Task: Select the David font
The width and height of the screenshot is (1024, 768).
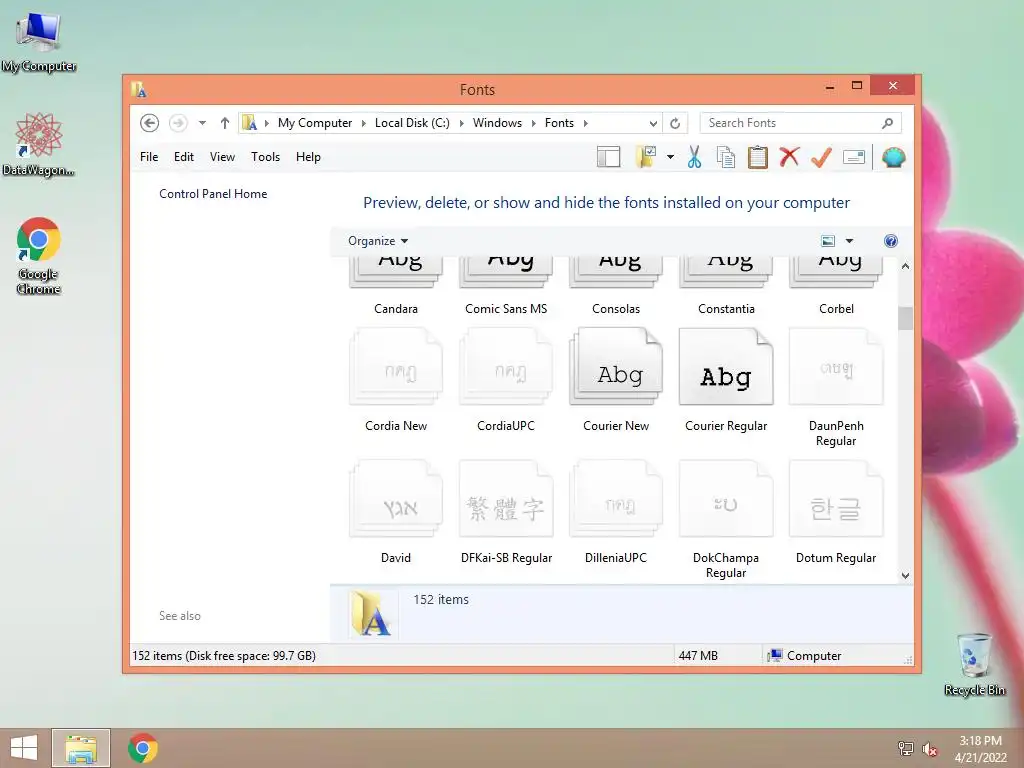Action: pyautogui.click(x=396, y=513)
